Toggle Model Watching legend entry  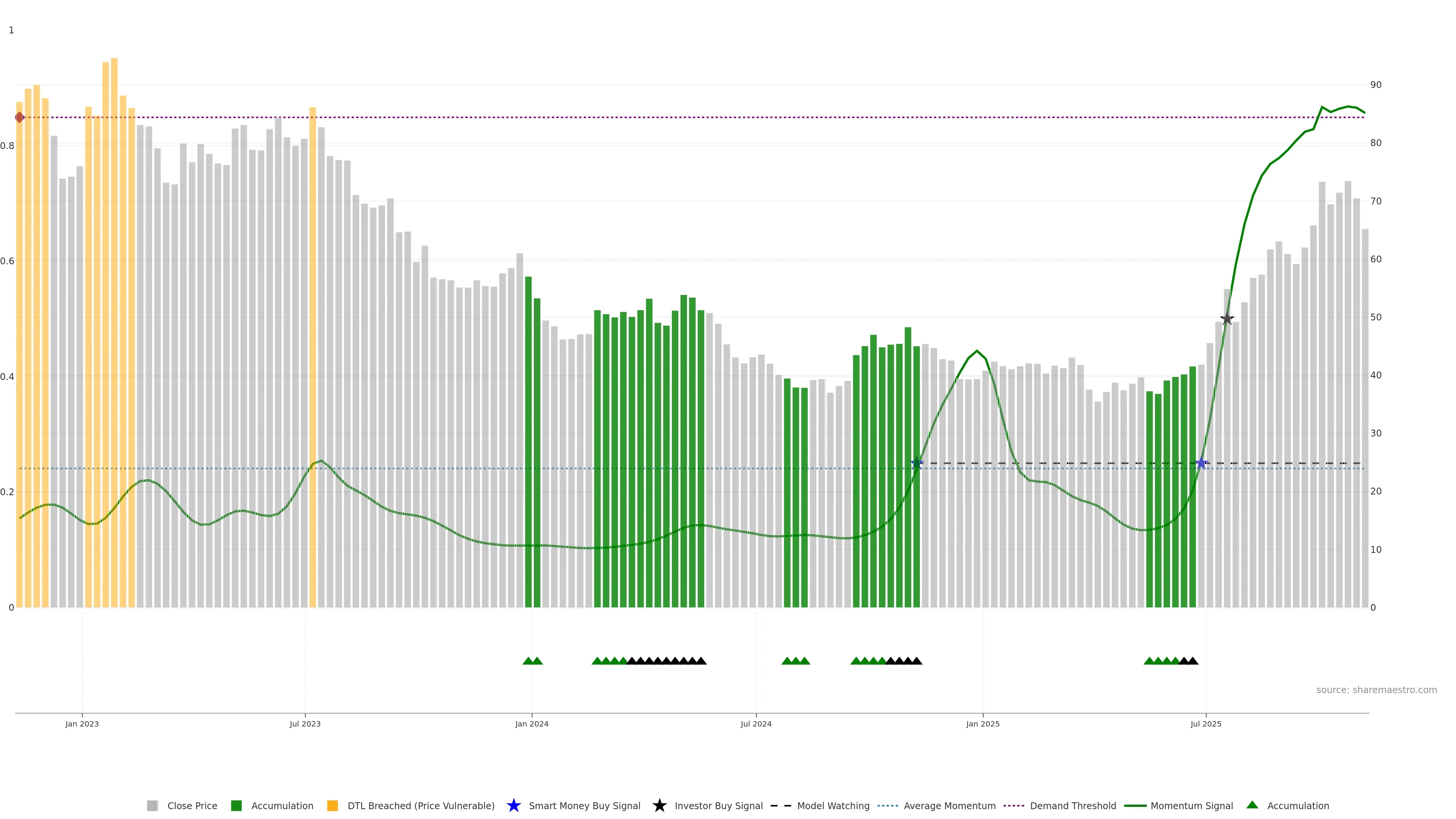click(833, 806)
